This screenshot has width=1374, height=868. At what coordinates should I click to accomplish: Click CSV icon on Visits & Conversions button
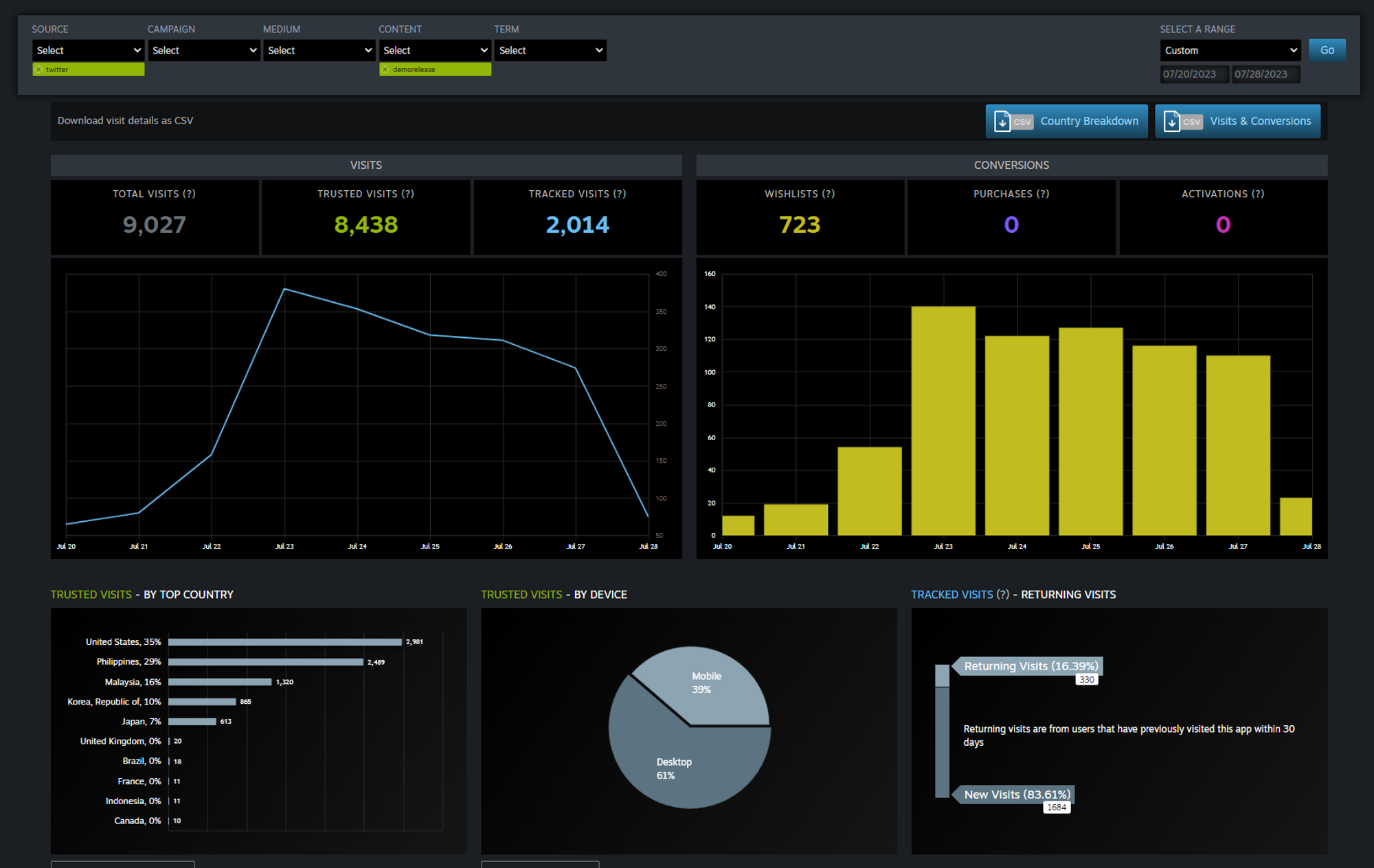tap(1182, 122)
